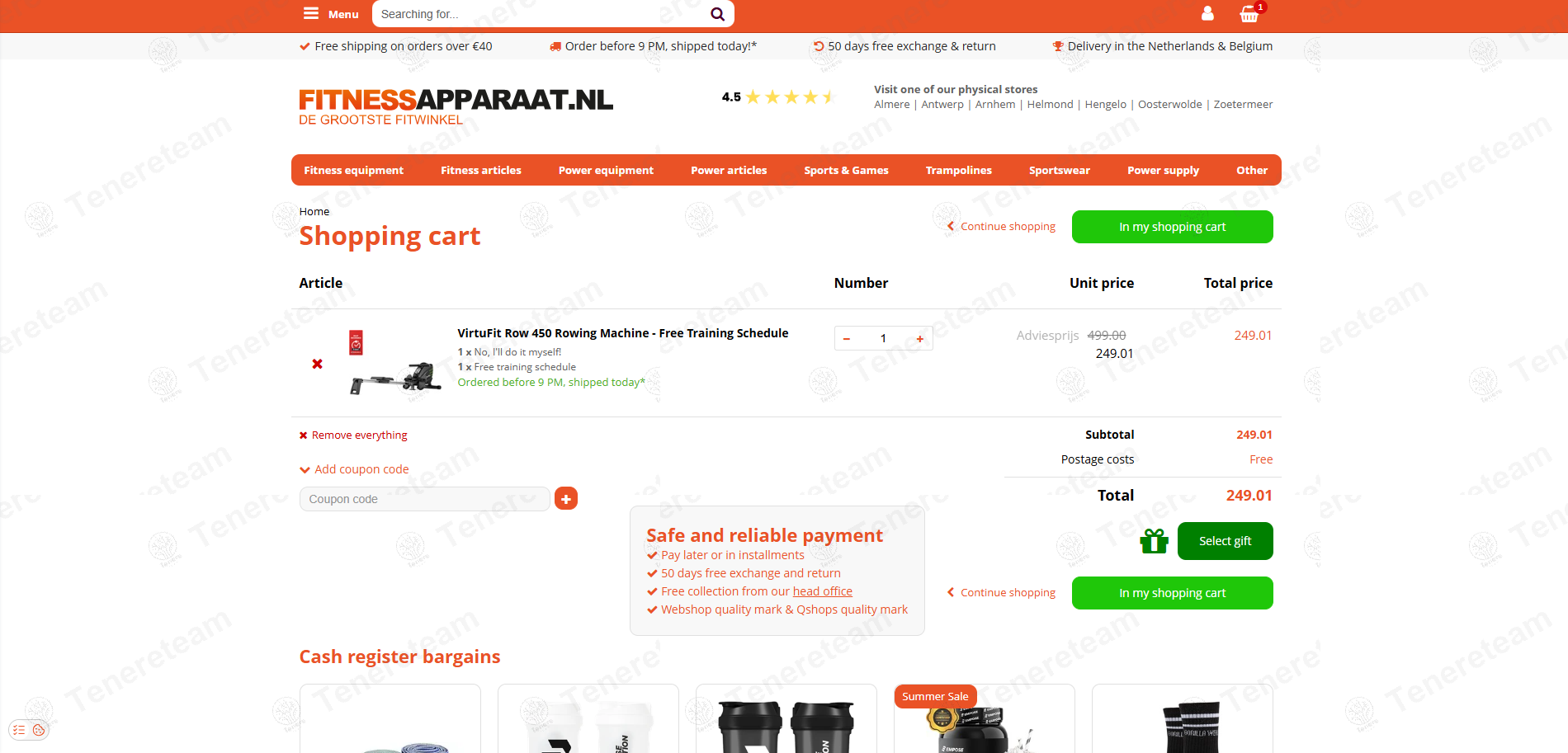Screen dimensions: 1568x753
Task: Open the Trampolines menu
Action: tap(959, 170)
